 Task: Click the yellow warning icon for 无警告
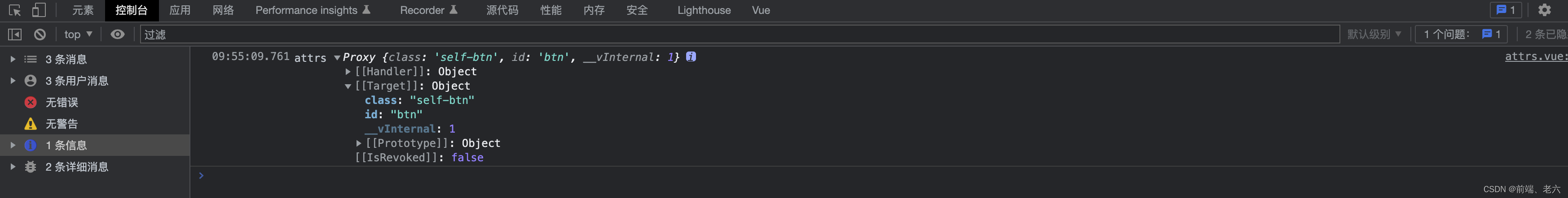[31, 124]
